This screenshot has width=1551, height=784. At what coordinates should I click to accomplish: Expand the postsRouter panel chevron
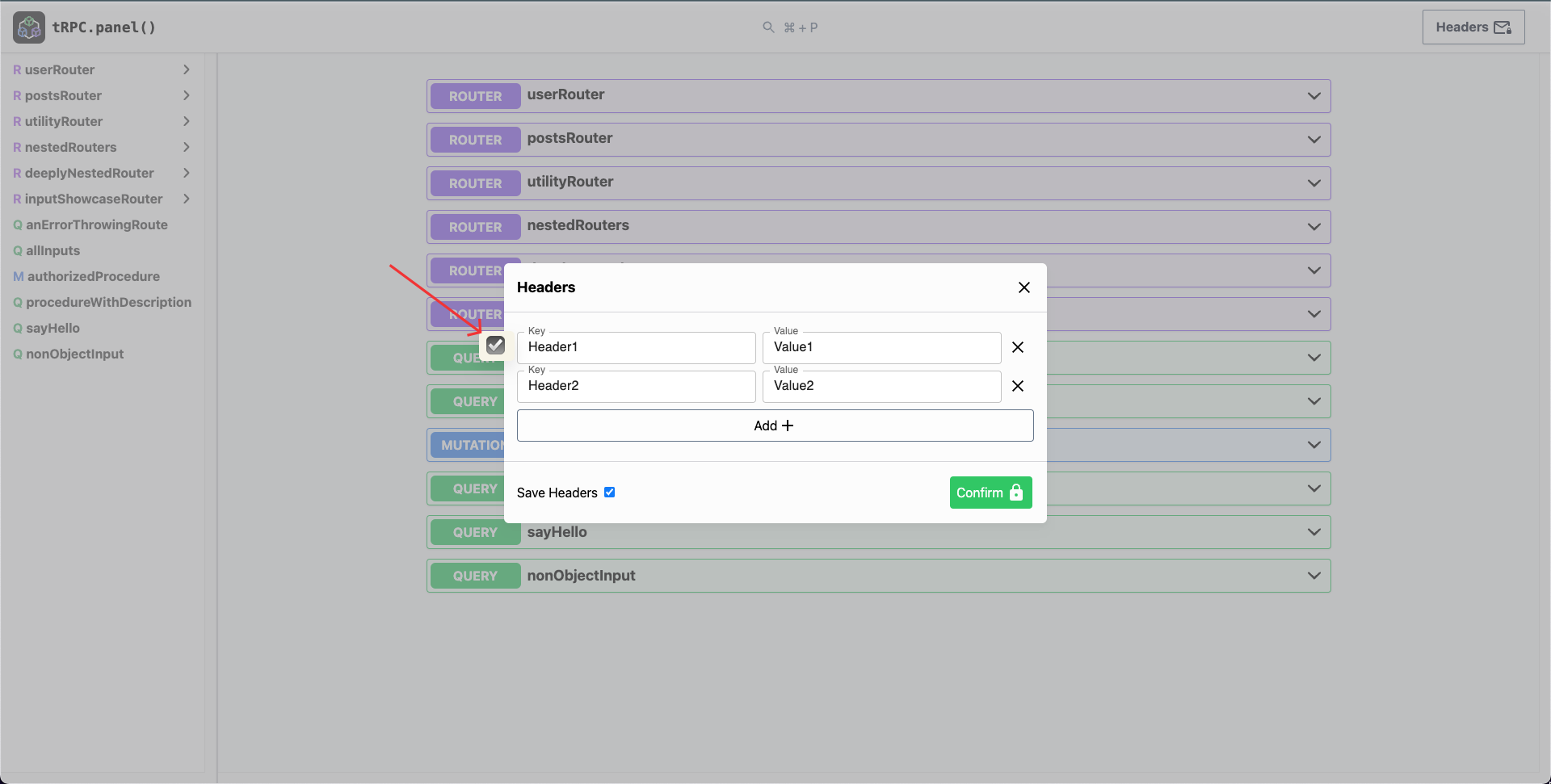tap(1314, 140)
